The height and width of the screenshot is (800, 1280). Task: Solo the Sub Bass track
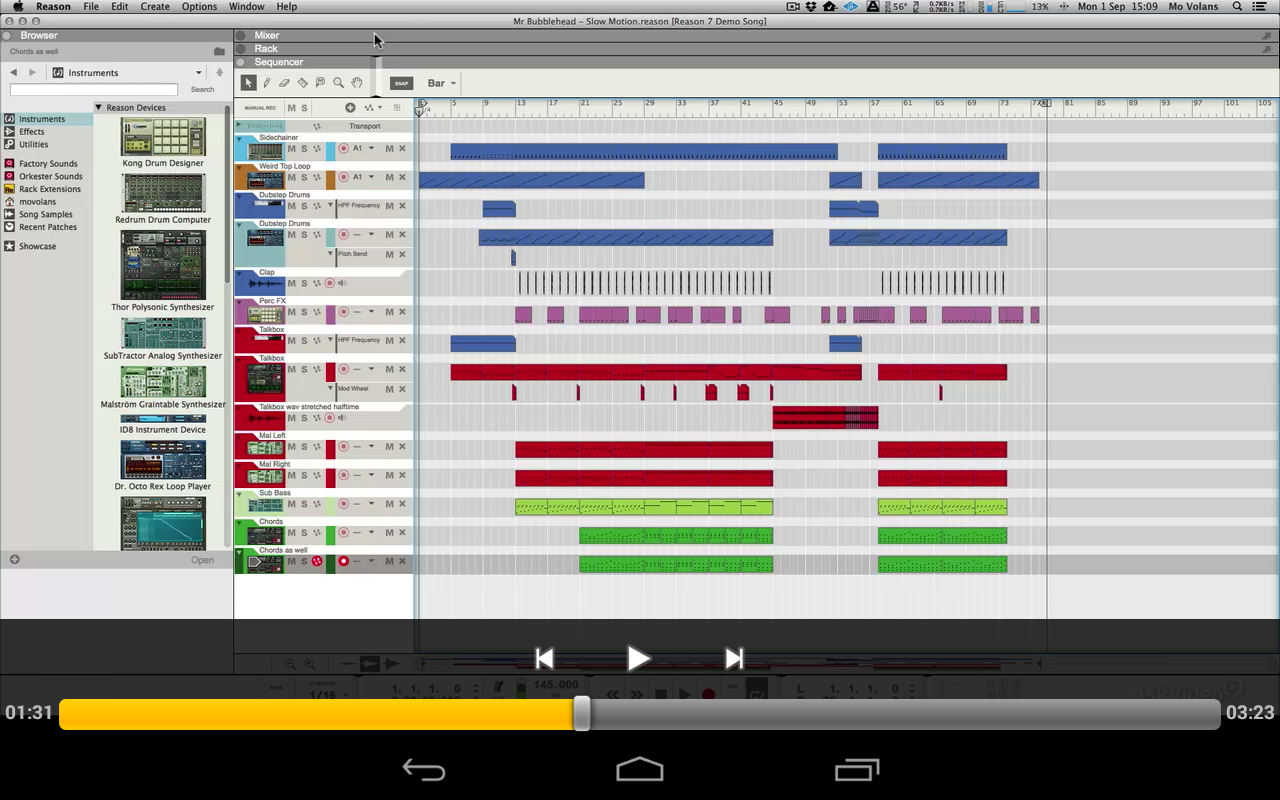(x=304, y=504)
